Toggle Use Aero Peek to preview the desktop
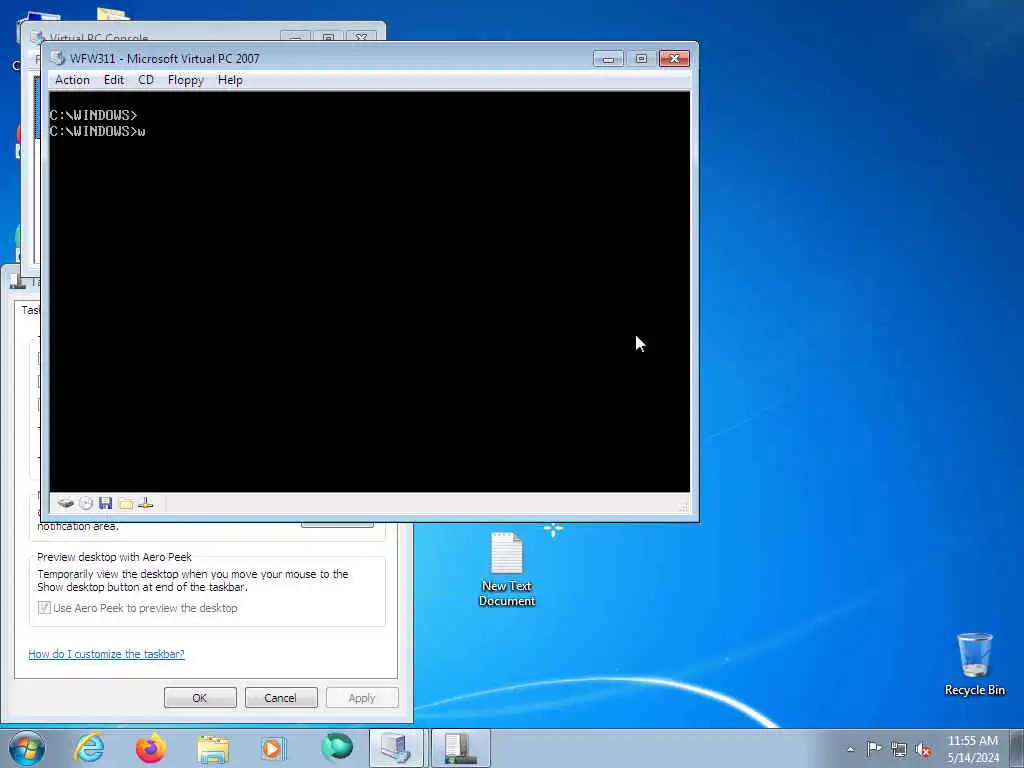 tap(44, 608)
